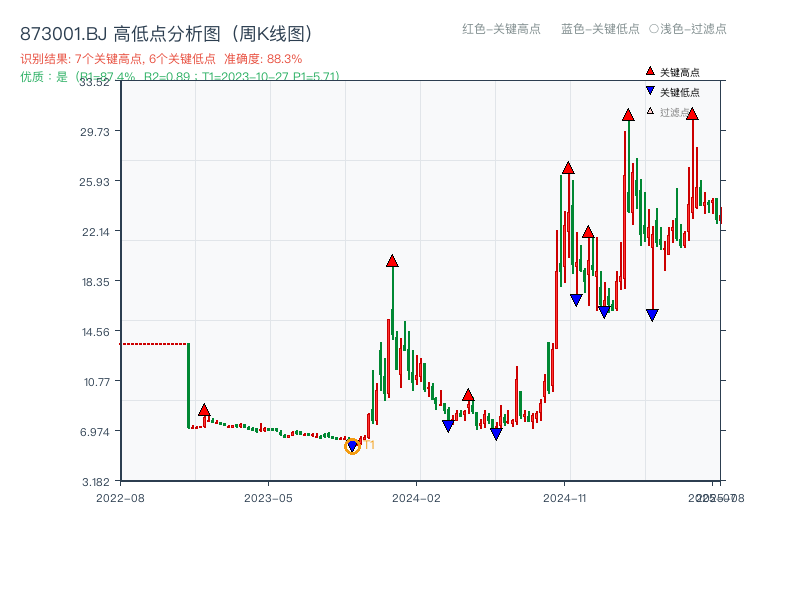The width and height of the screenshot is (800, 600).
Task: Click the red marker above the 2023-01 peak
Action: 205,408
